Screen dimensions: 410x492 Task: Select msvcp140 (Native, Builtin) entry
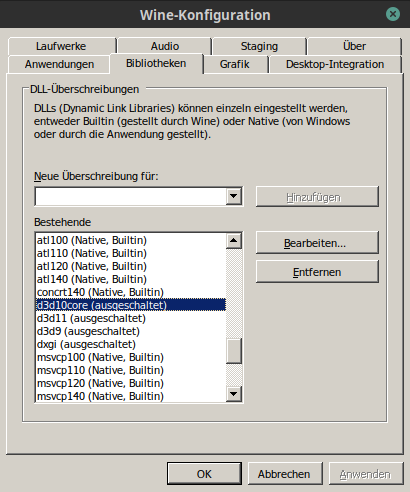click(x=131, y=396)
